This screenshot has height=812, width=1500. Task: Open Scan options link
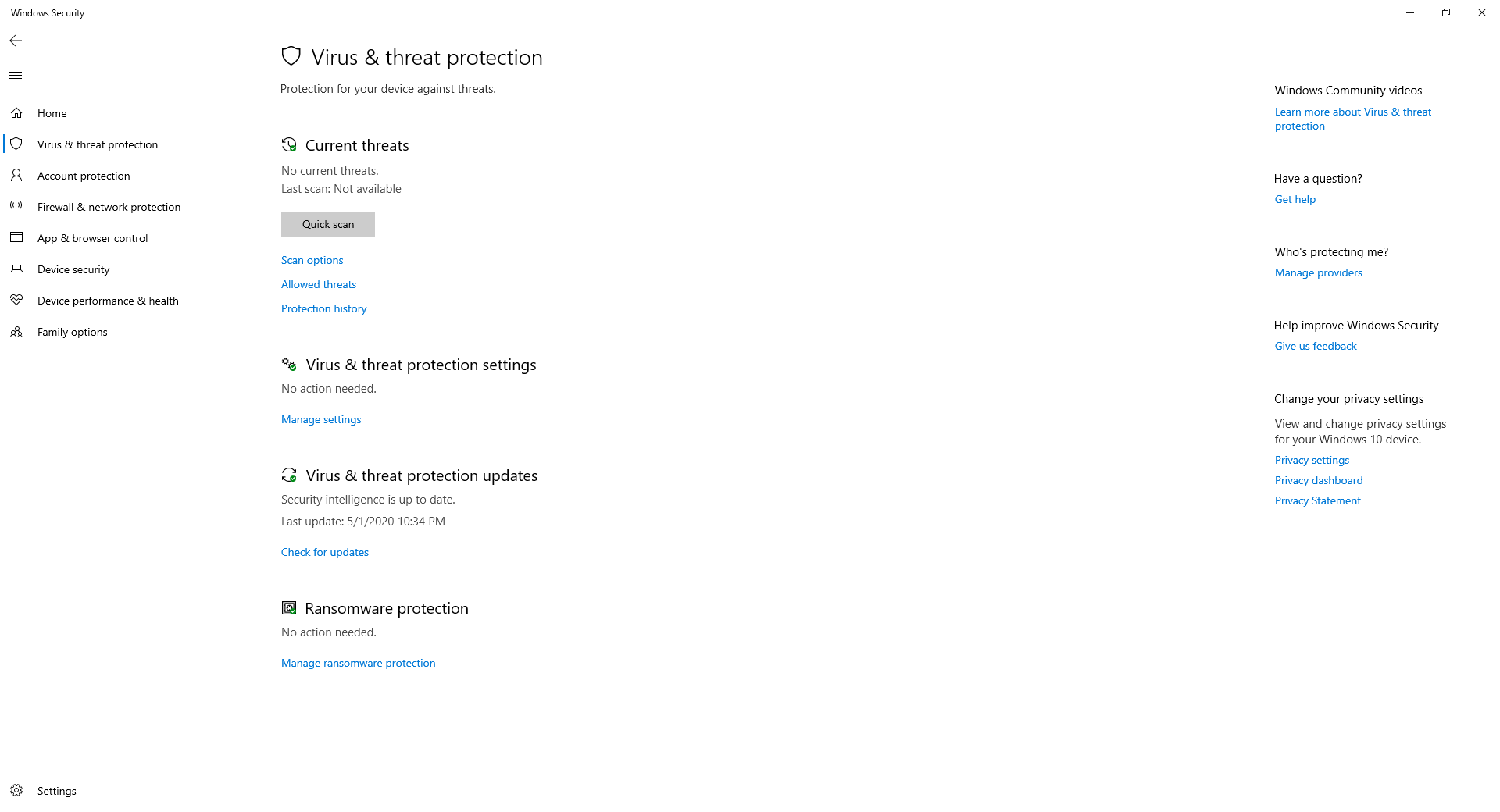[312, 260]
